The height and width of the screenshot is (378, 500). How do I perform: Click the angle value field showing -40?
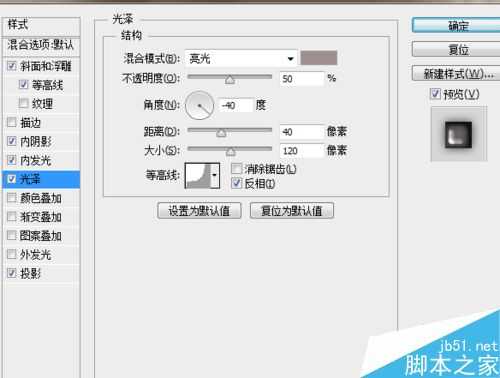pos(235,105)
